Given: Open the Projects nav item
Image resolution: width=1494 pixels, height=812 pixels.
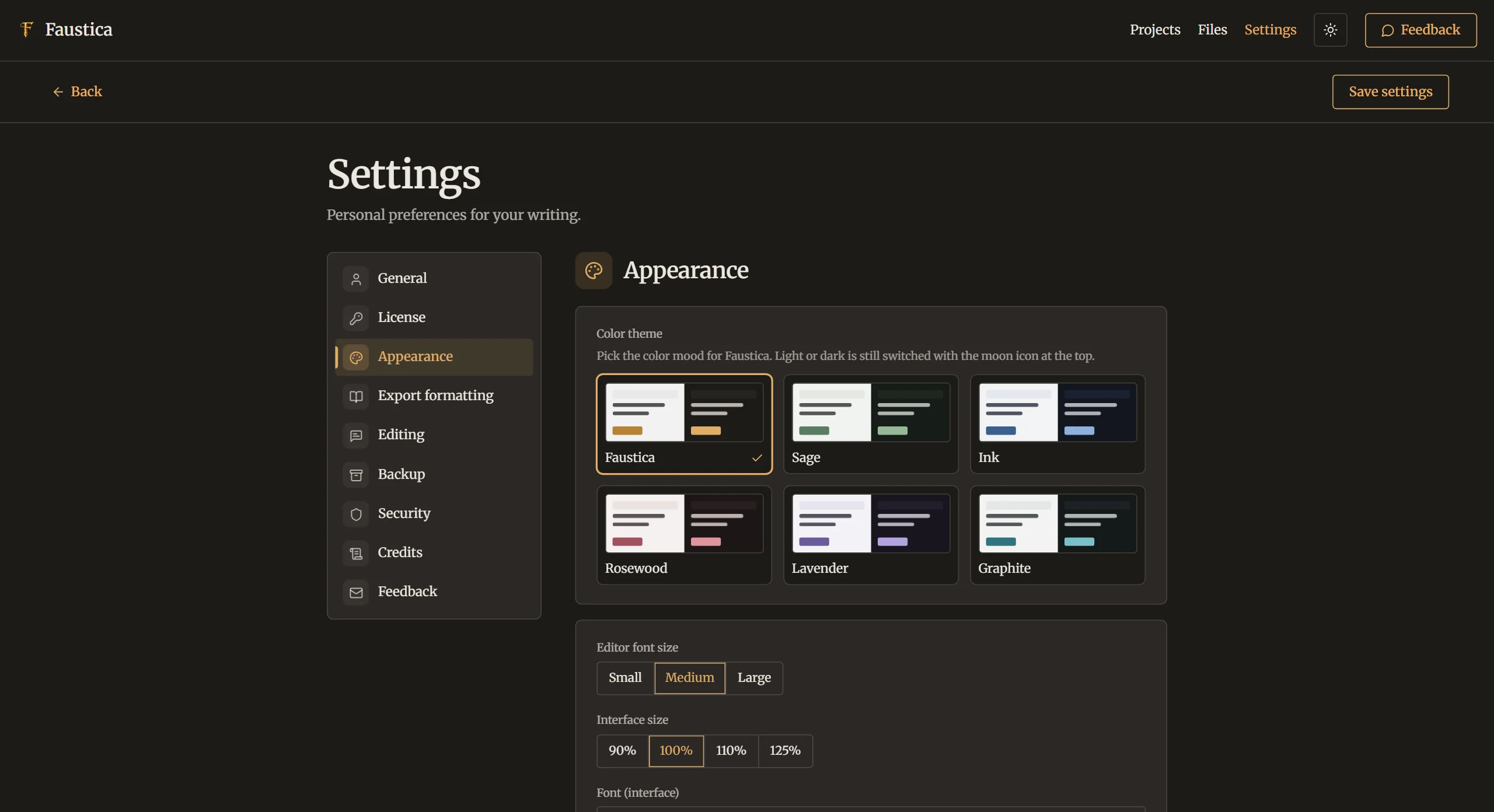Looking at the screenshot, I should point(1155,30).
